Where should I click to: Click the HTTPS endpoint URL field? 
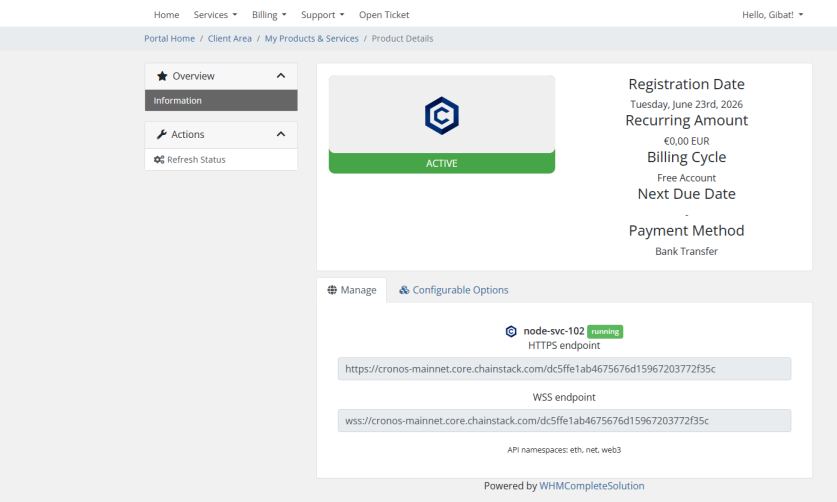coord(564,369)
